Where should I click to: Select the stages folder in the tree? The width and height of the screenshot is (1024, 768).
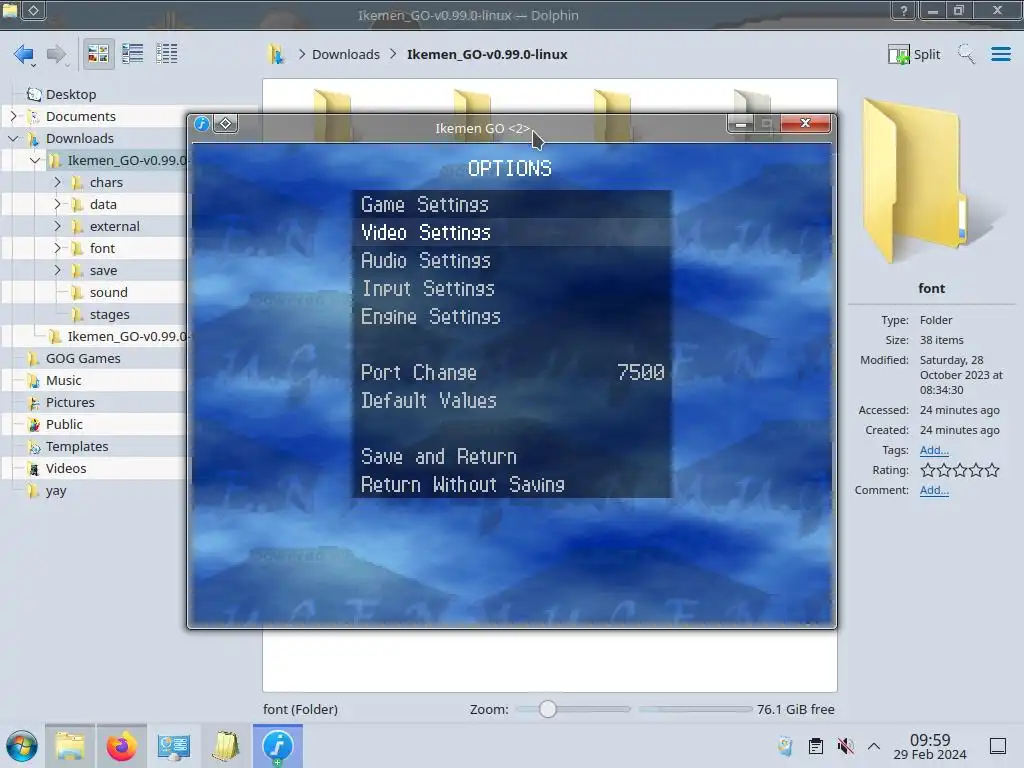pyautogui.click(x=109, y=314)
